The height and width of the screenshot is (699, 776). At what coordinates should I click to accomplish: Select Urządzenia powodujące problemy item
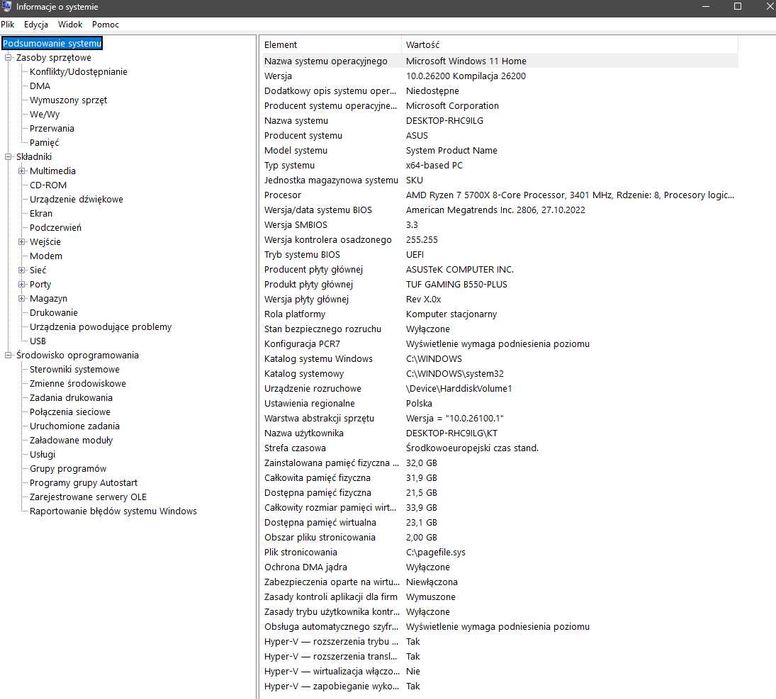pyautogui.click(x=100, y=327)
